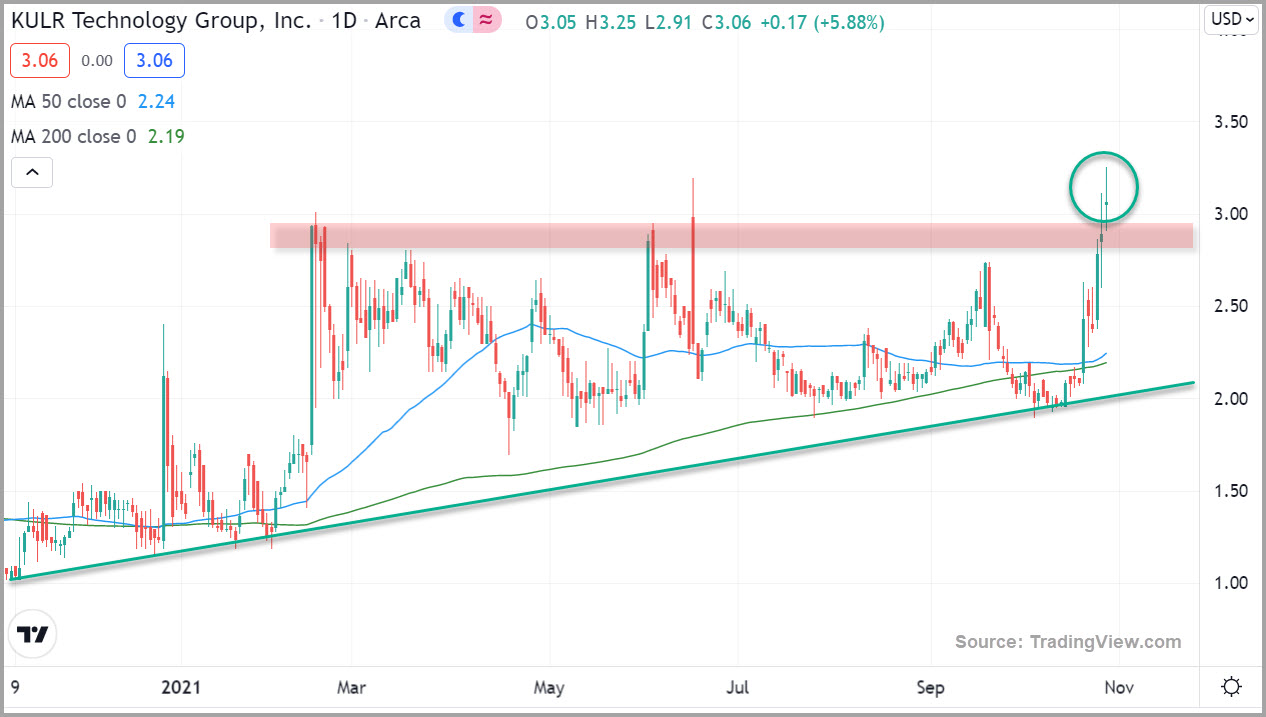Click the blue 3.06 buy price box
This screenshot has width=1266, height=717.
[x=154, y=61]
